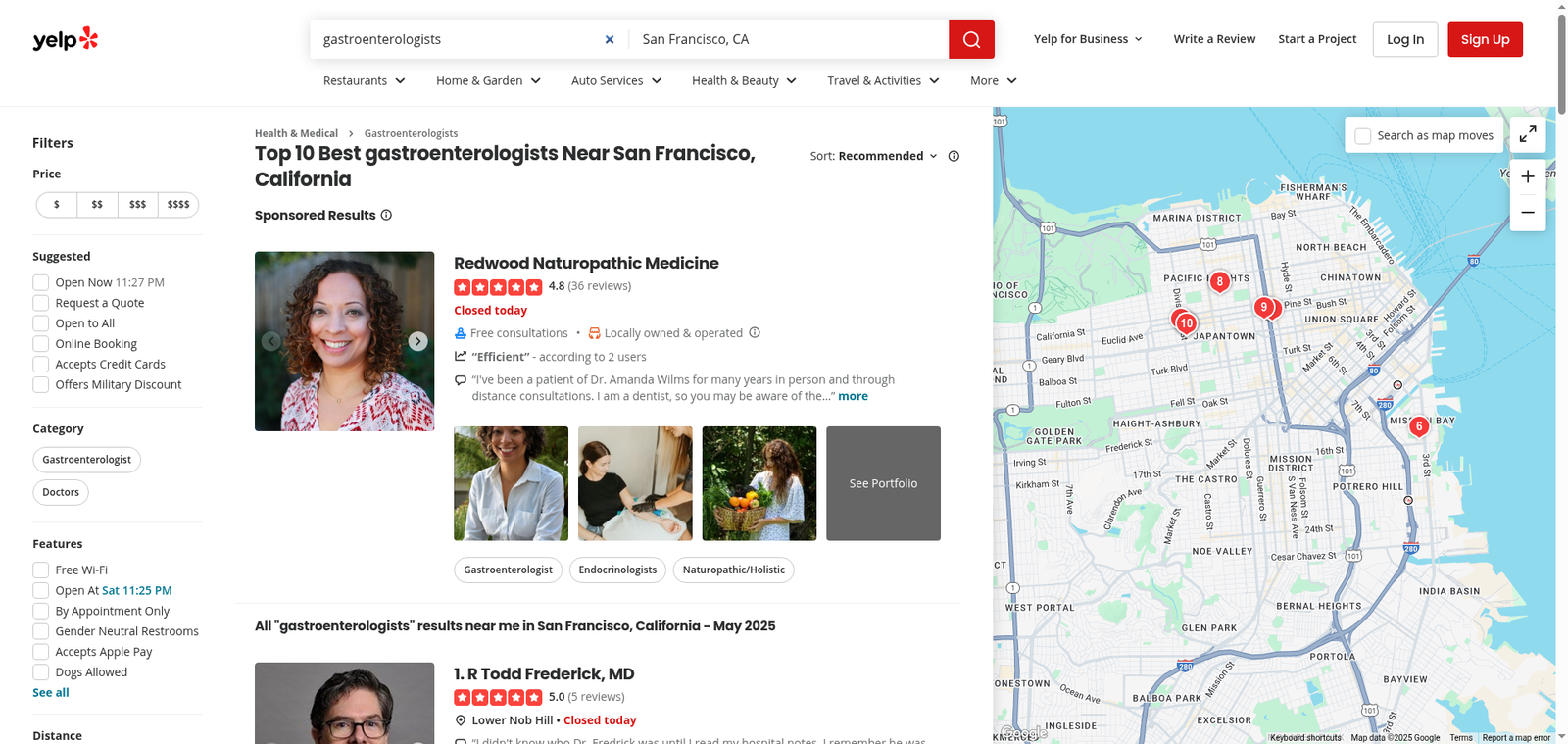The width and height of the screenshot is (1568, 744).
Task: Click the Redwood Naturopathic star rating
Action: [x=498, y=287]
